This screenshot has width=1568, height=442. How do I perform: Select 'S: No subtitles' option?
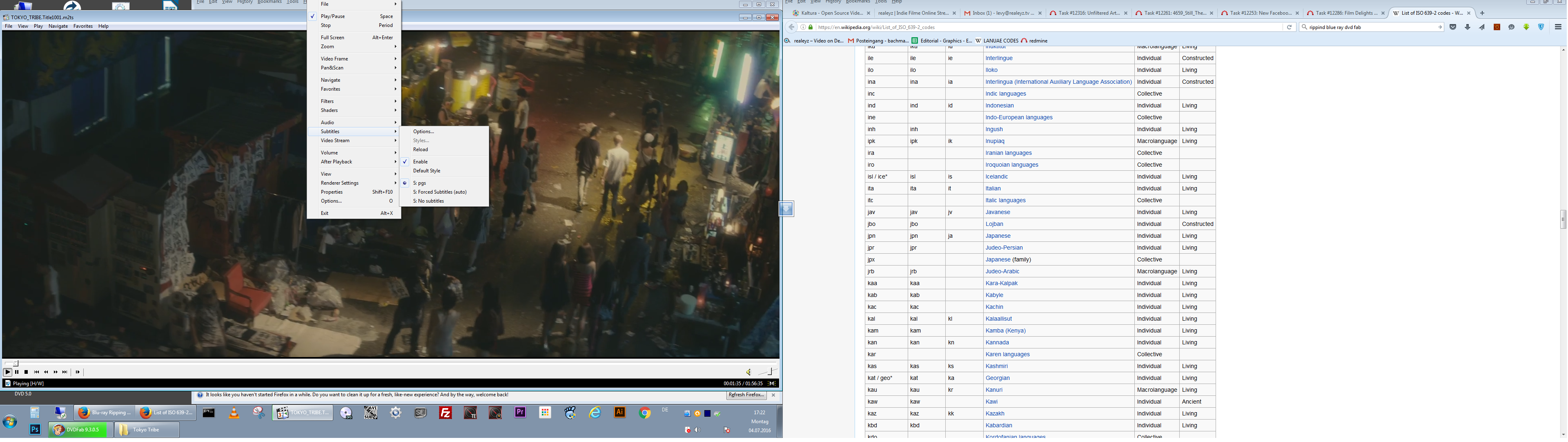pyautogui.click(x=428, y=201)
